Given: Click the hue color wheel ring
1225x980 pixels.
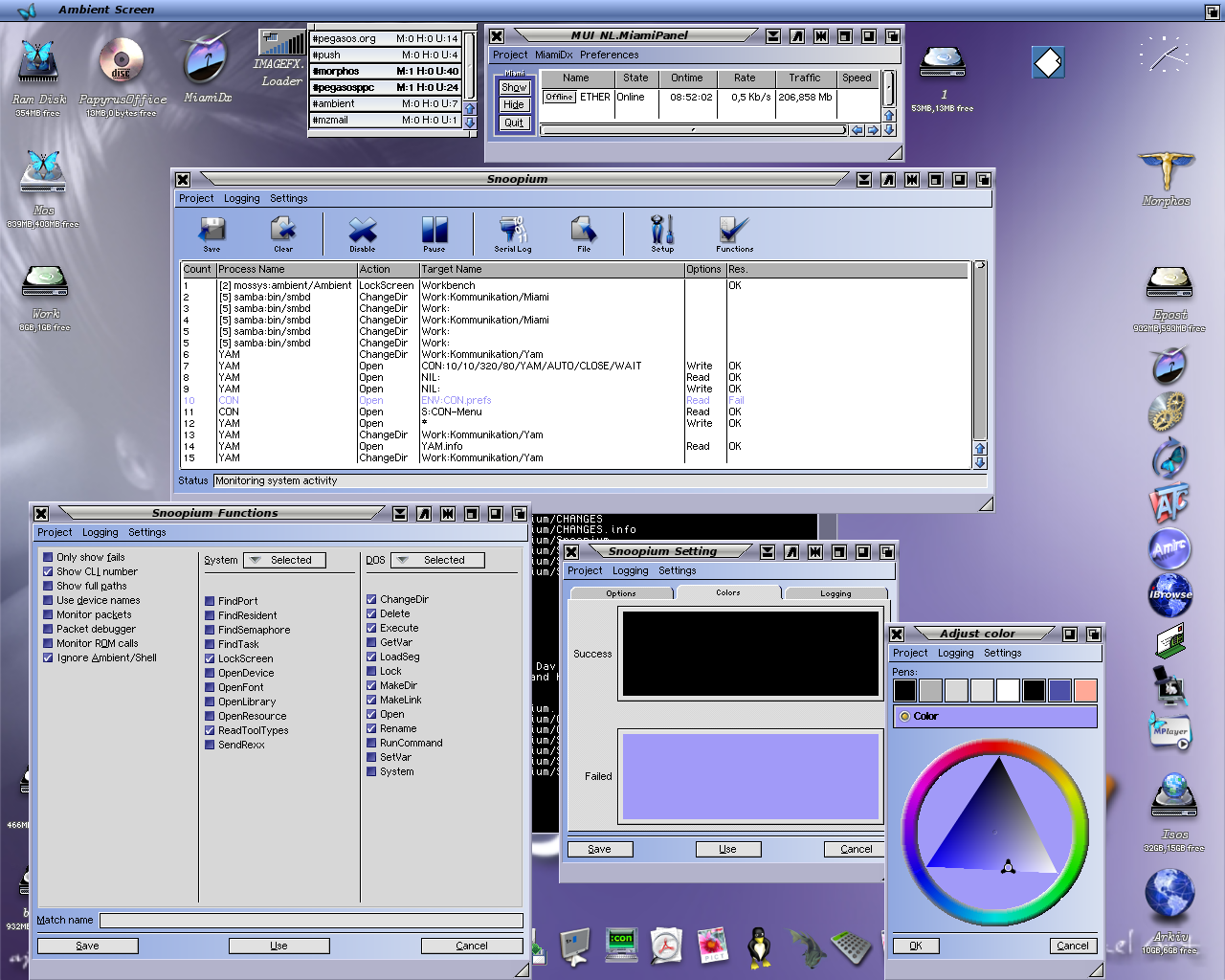Looking at the screenshot, I should point(996,746).
